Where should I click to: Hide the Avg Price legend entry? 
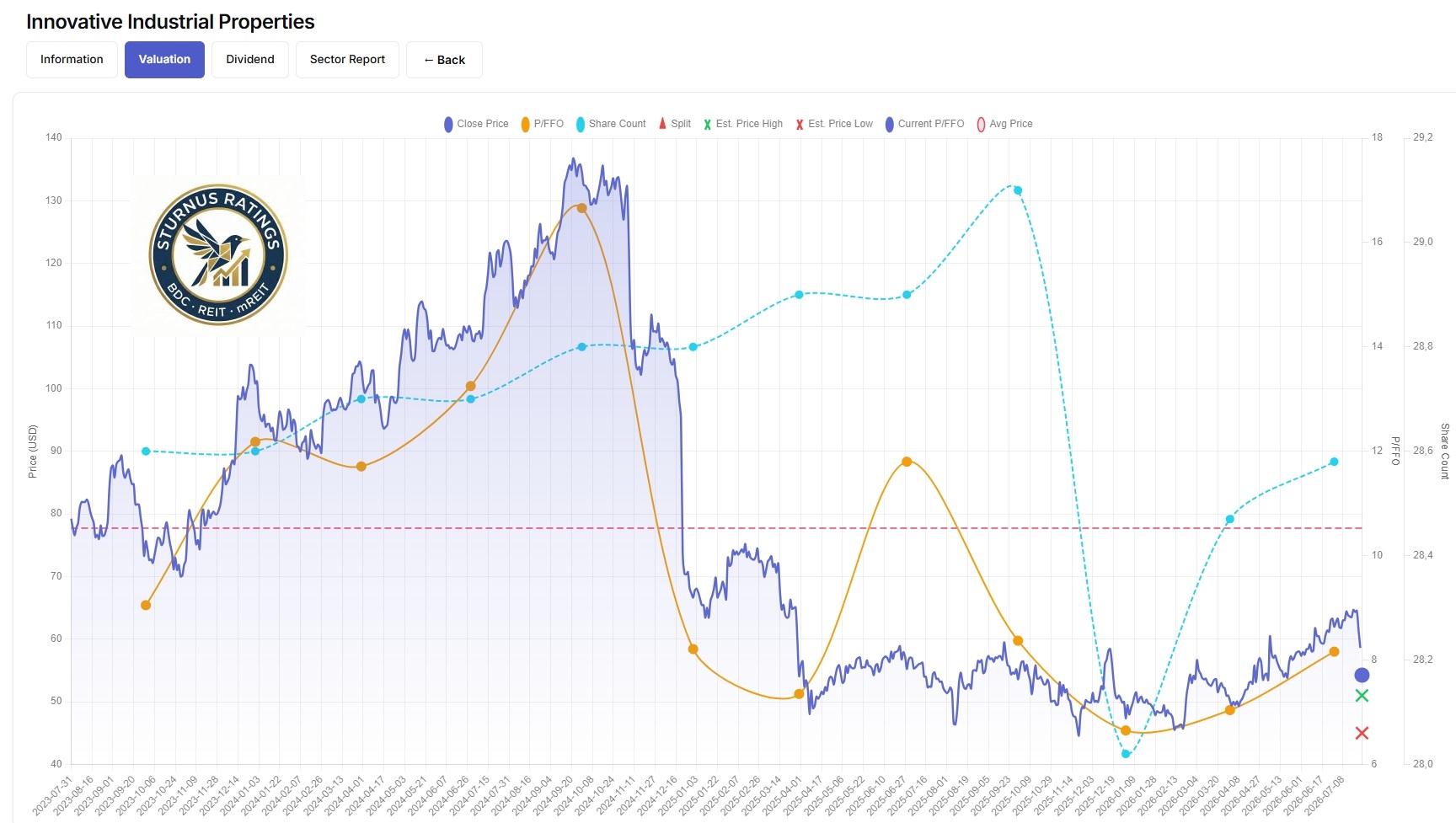[x=1004, y=124]
